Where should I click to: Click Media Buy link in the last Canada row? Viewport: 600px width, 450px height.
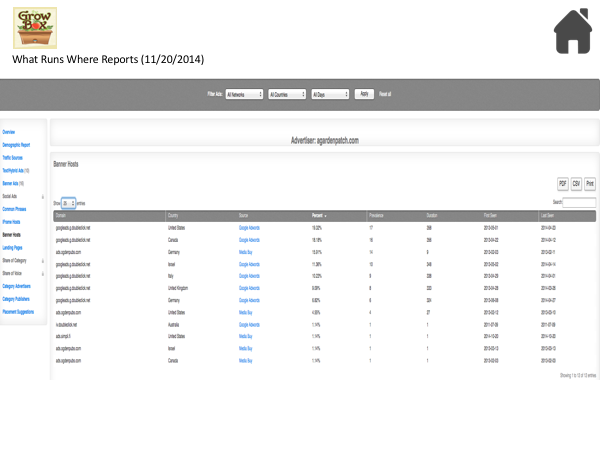245,361
